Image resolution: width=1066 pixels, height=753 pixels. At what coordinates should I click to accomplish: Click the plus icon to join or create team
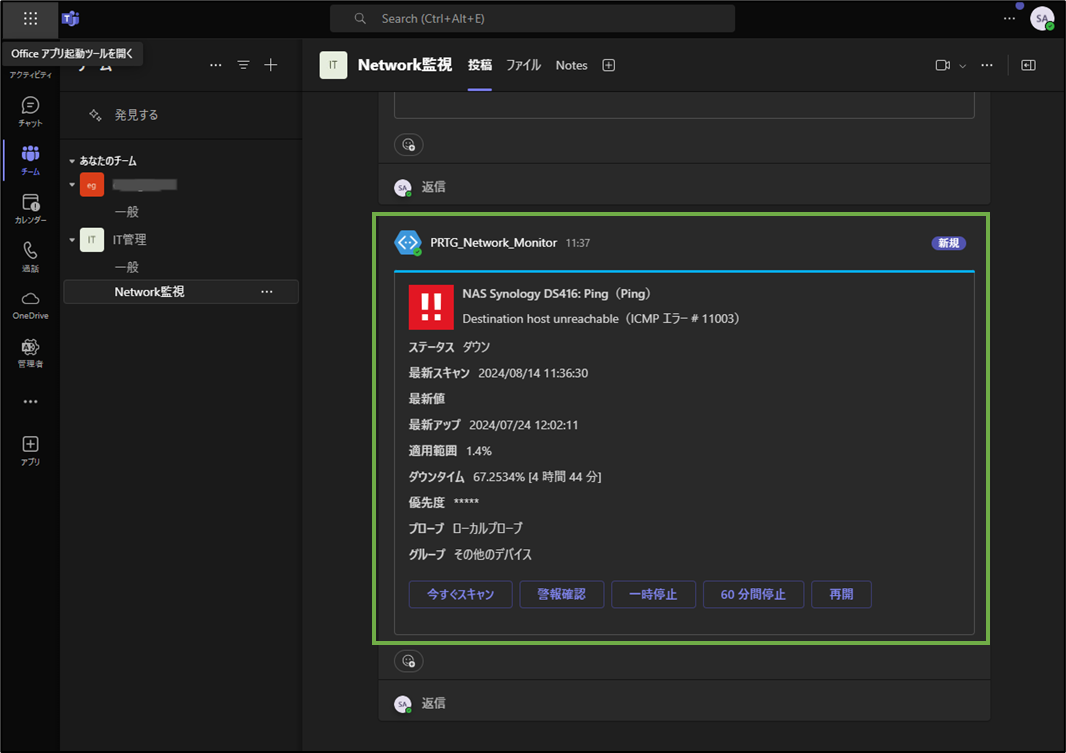click(x=271, y=65)
